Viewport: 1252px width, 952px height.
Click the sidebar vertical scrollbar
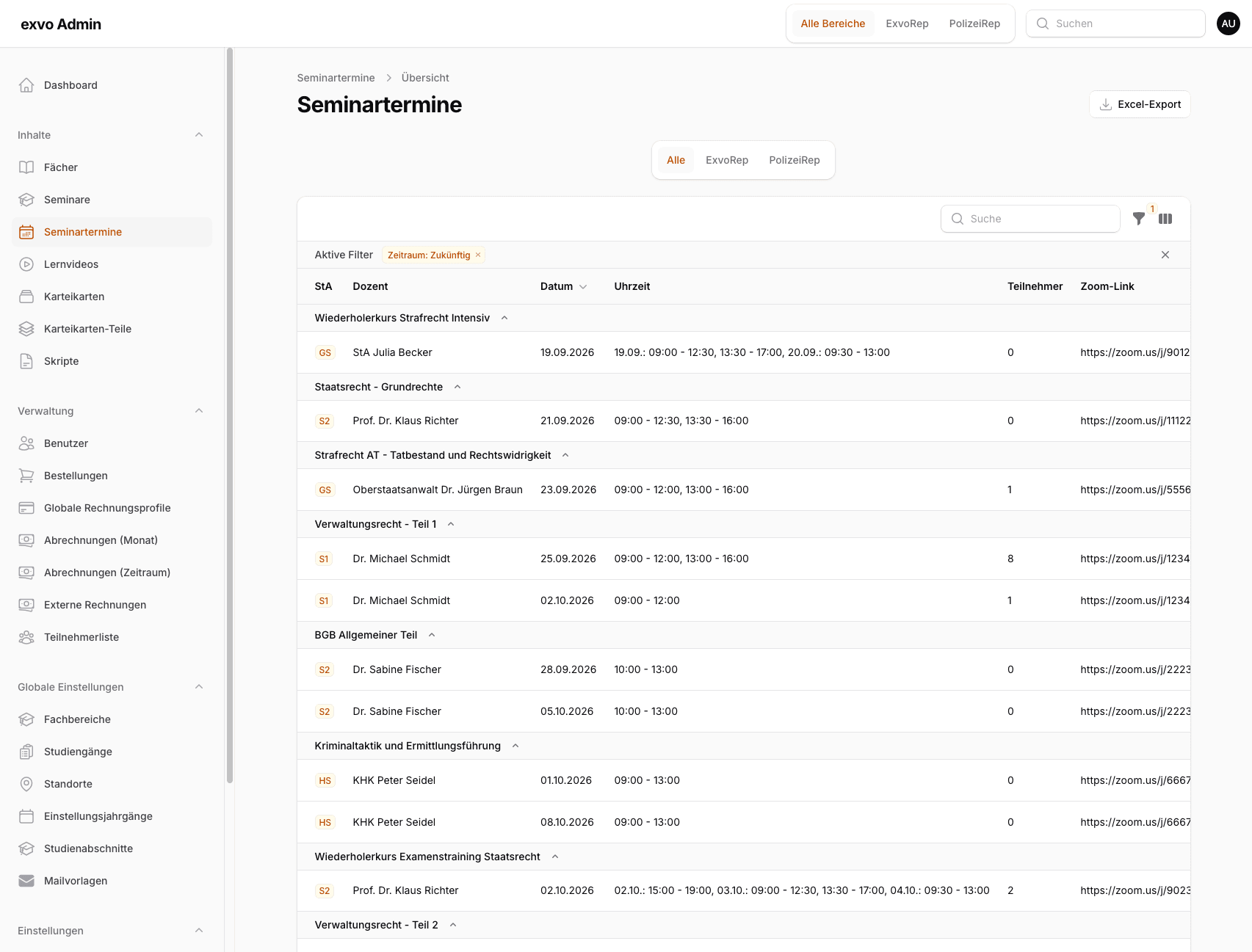(230, 415)
